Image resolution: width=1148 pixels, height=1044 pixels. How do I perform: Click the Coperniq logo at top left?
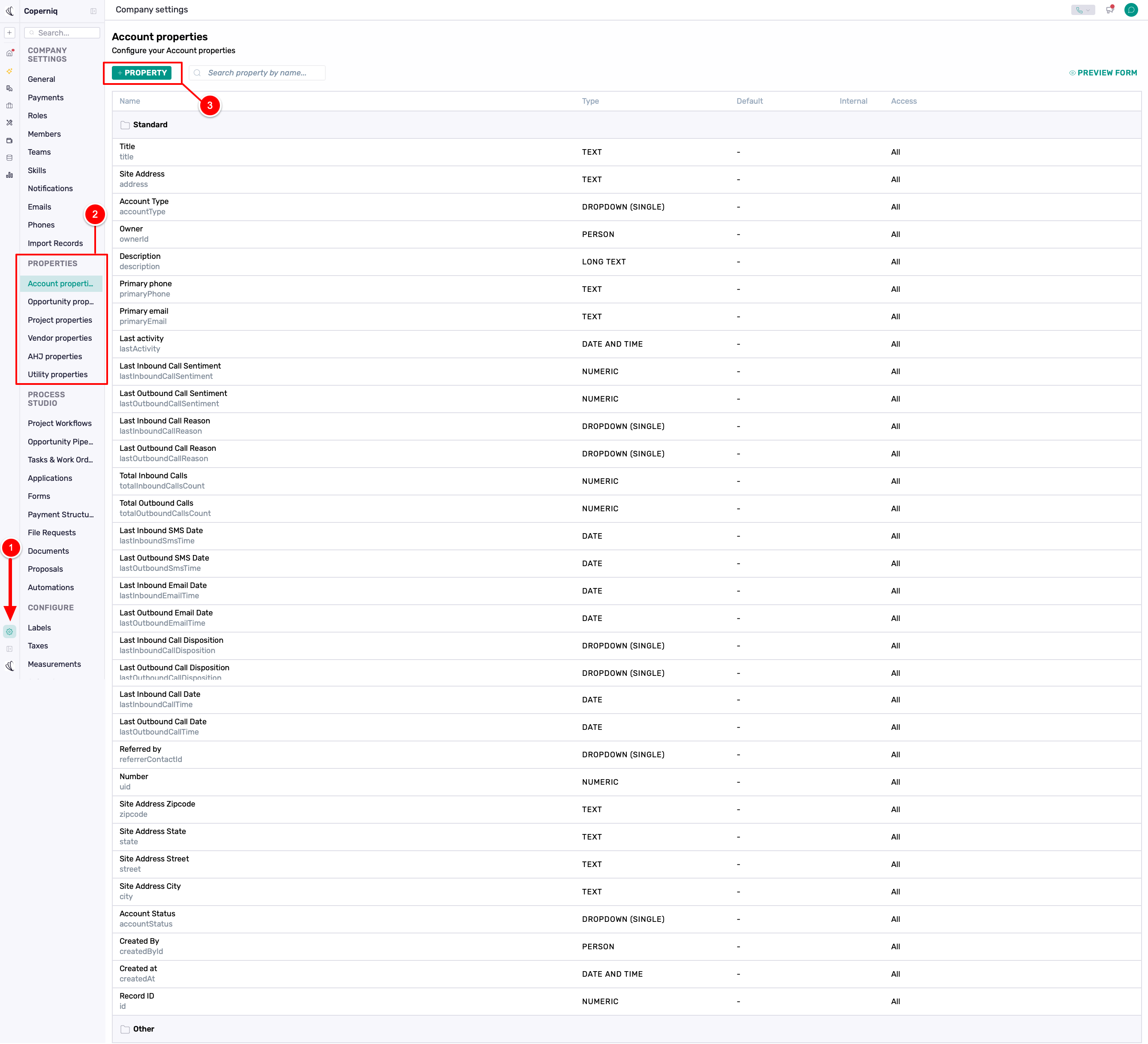[10, 11]
